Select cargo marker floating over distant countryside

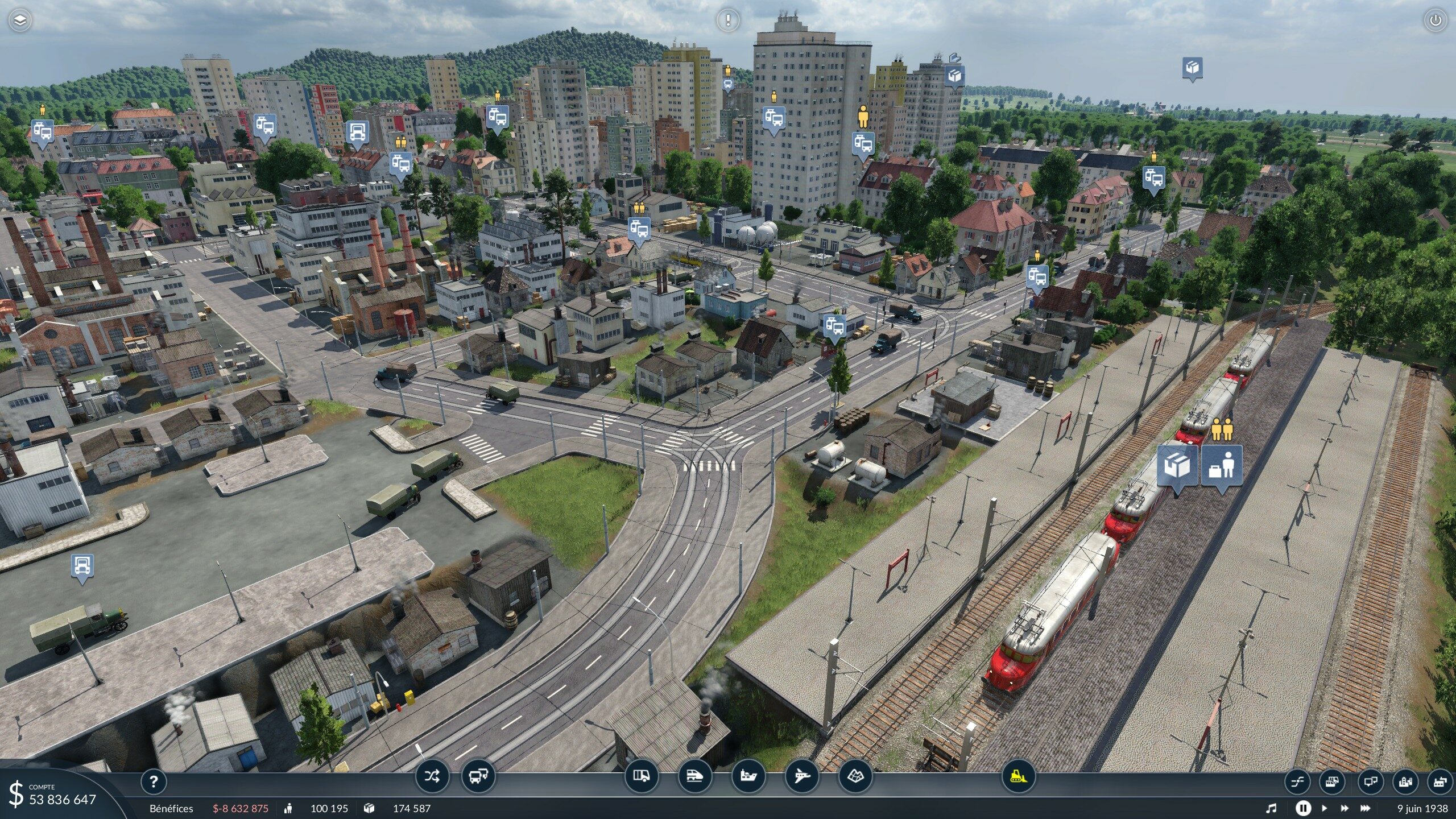coord(1192,69)
